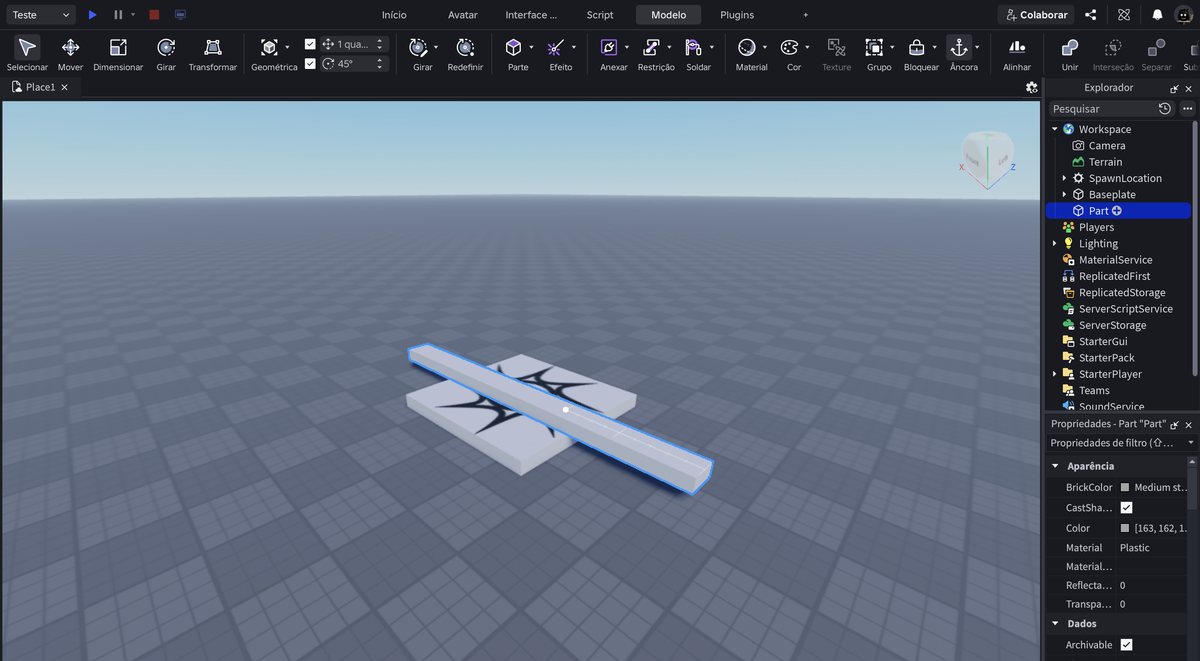1200x661 pixels.
Task: Switch to the Avatar tab
Action: tap(463, 15)
